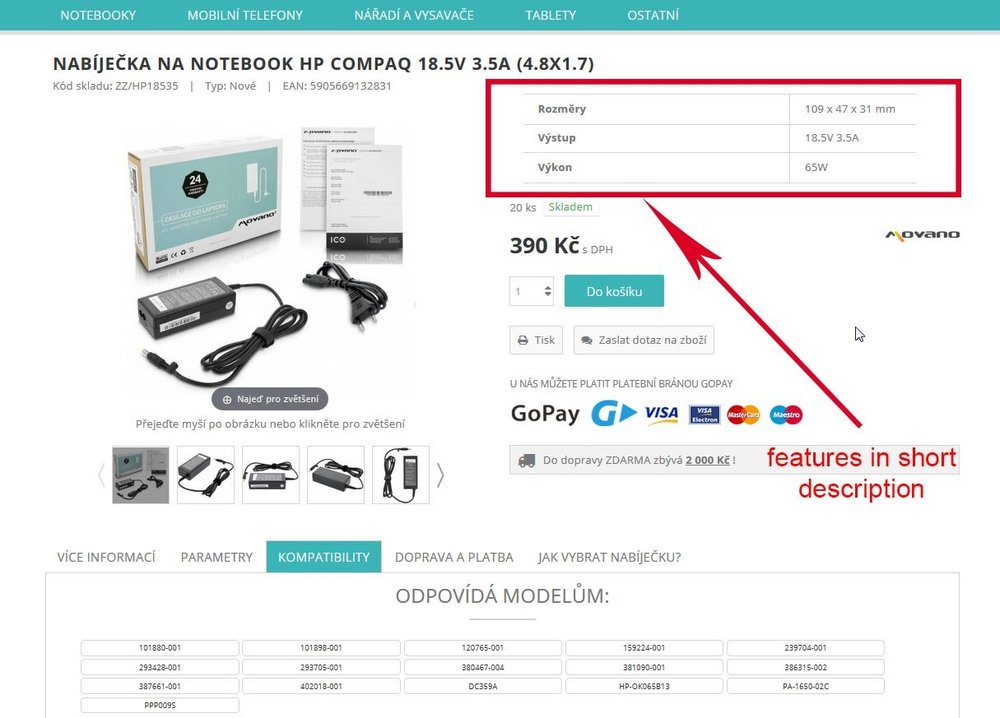The image size is (1000, 718).
Task: Open the Parametry tab
Action: click(217, 557)
